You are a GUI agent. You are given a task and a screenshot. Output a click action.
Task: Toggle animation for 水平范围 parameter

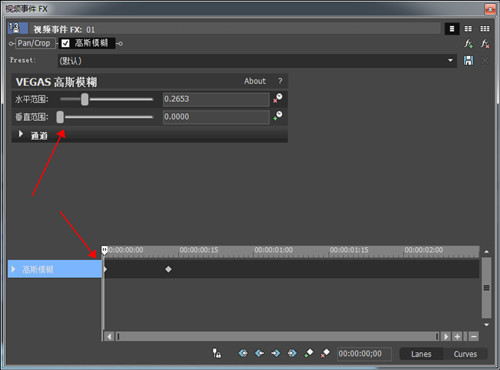click(278, 98)
